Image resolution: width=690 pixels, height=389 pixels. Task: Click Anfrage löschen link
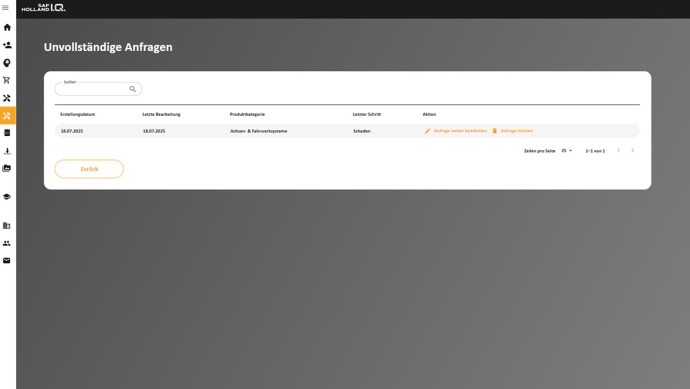click(517, 131)
